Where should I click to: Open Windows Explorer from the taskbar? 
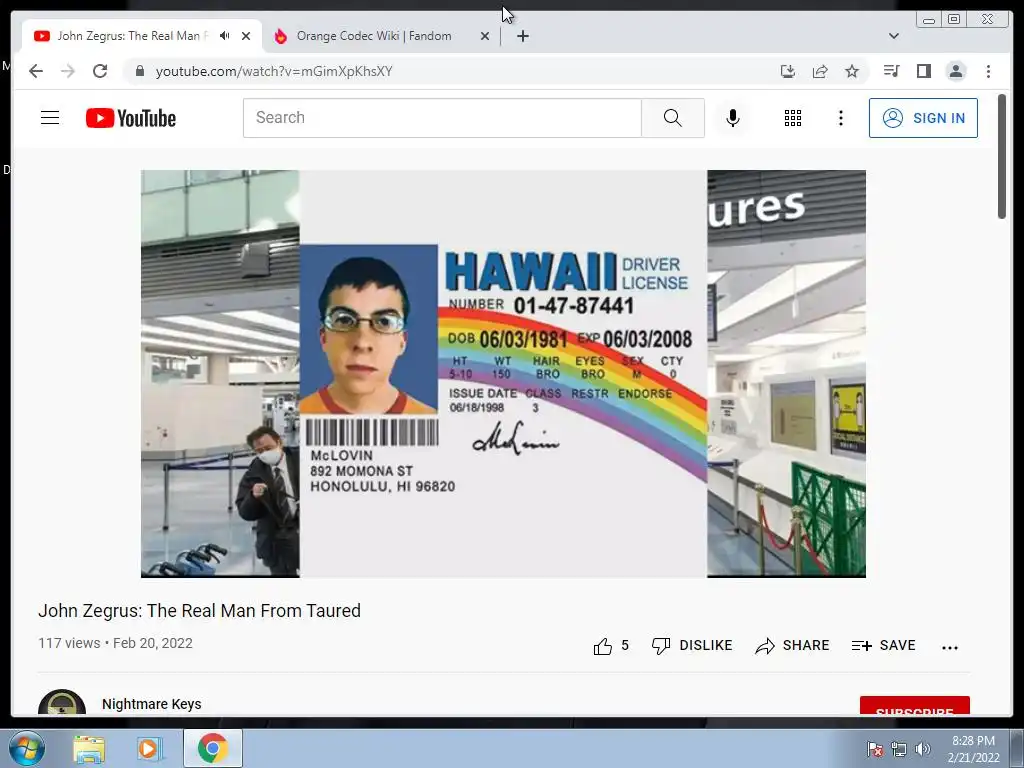(89, 748)
